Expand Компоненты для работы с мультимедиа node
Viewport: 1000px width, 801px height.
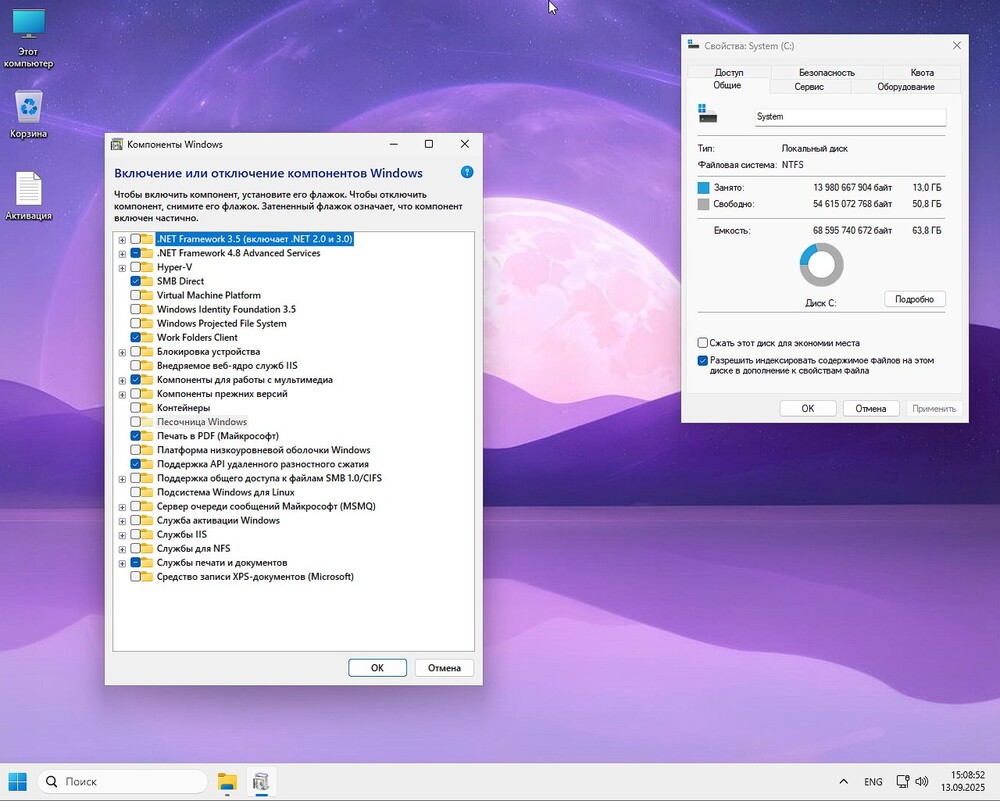point(122,380)
